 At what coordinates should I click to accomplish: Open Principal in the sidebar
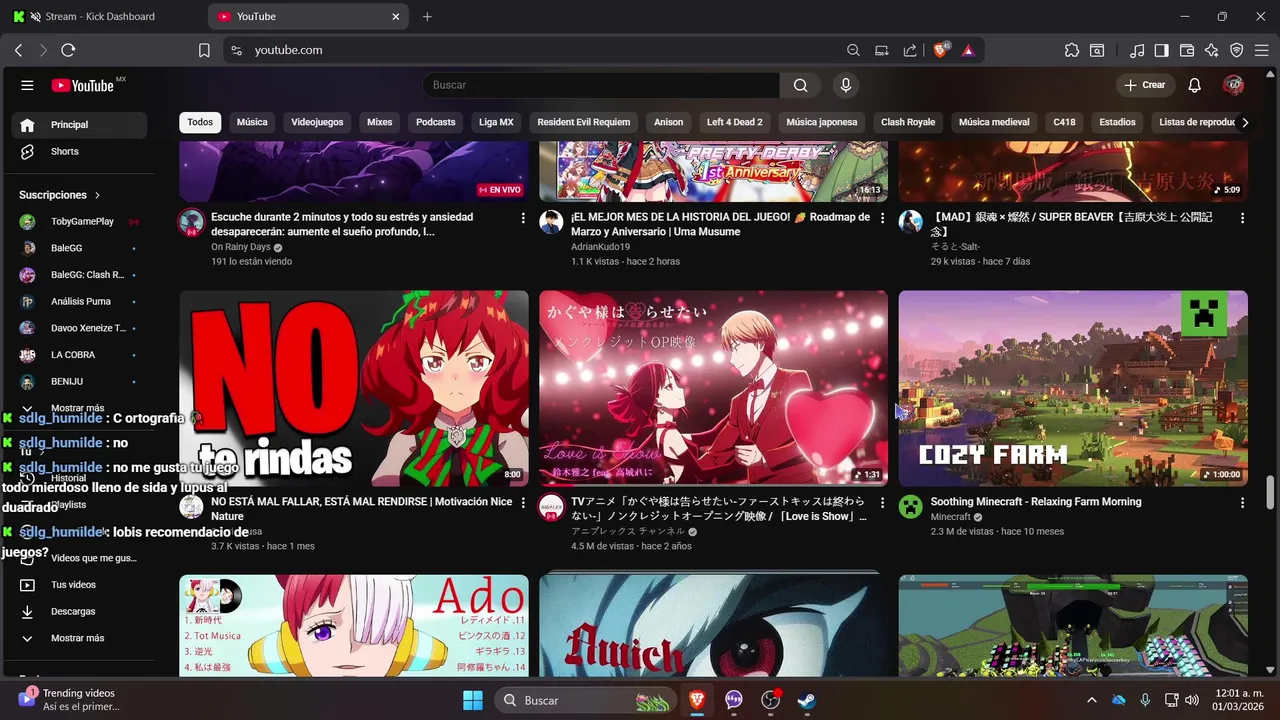(79, 125)
